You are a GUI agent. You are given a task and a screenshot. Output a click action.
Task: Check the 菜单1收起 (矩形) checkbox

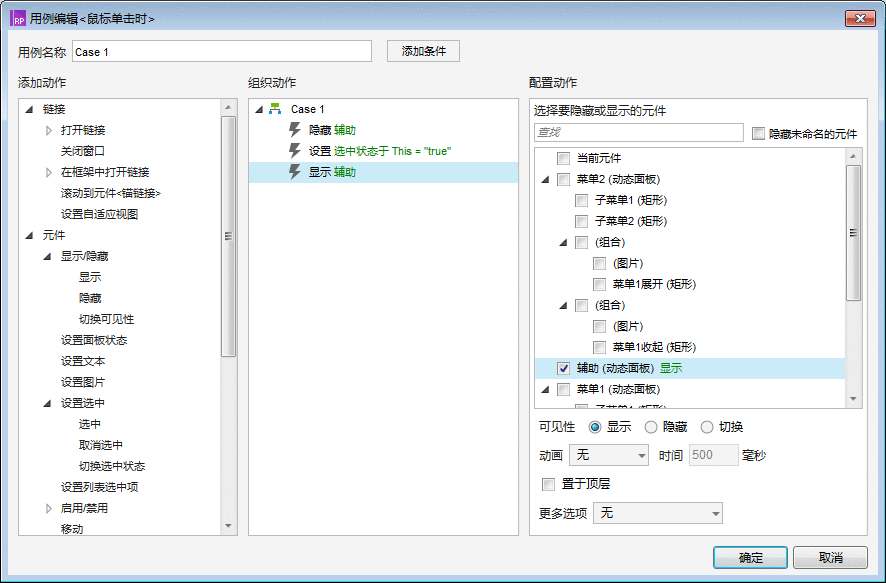[x=600, y=347]
